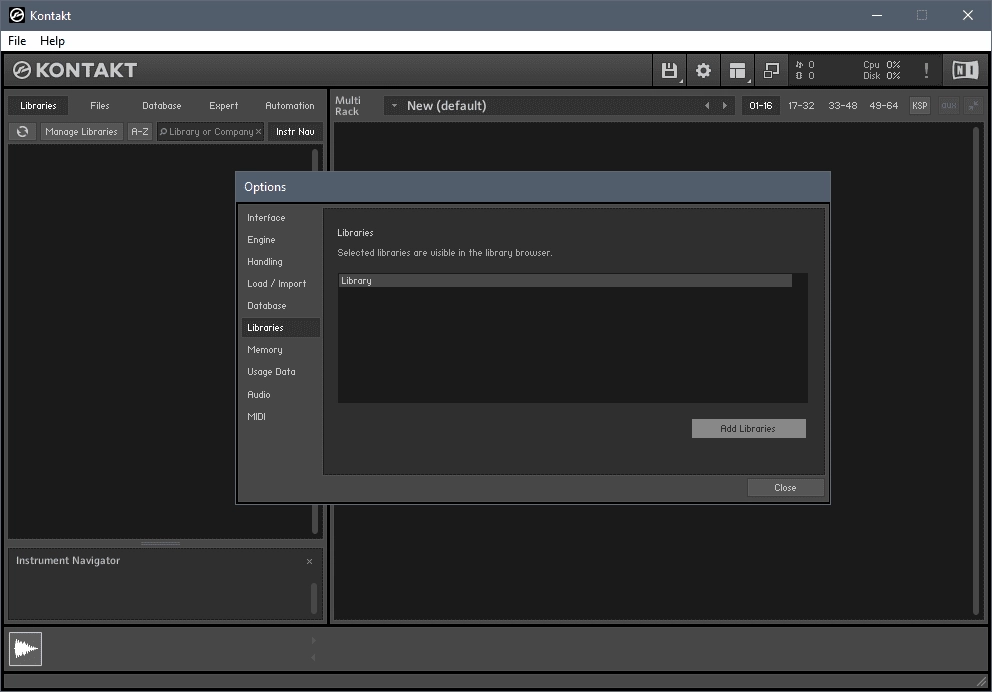Show rack page 17-32
This screenshot has height=692, width=992.
[801, 106]
